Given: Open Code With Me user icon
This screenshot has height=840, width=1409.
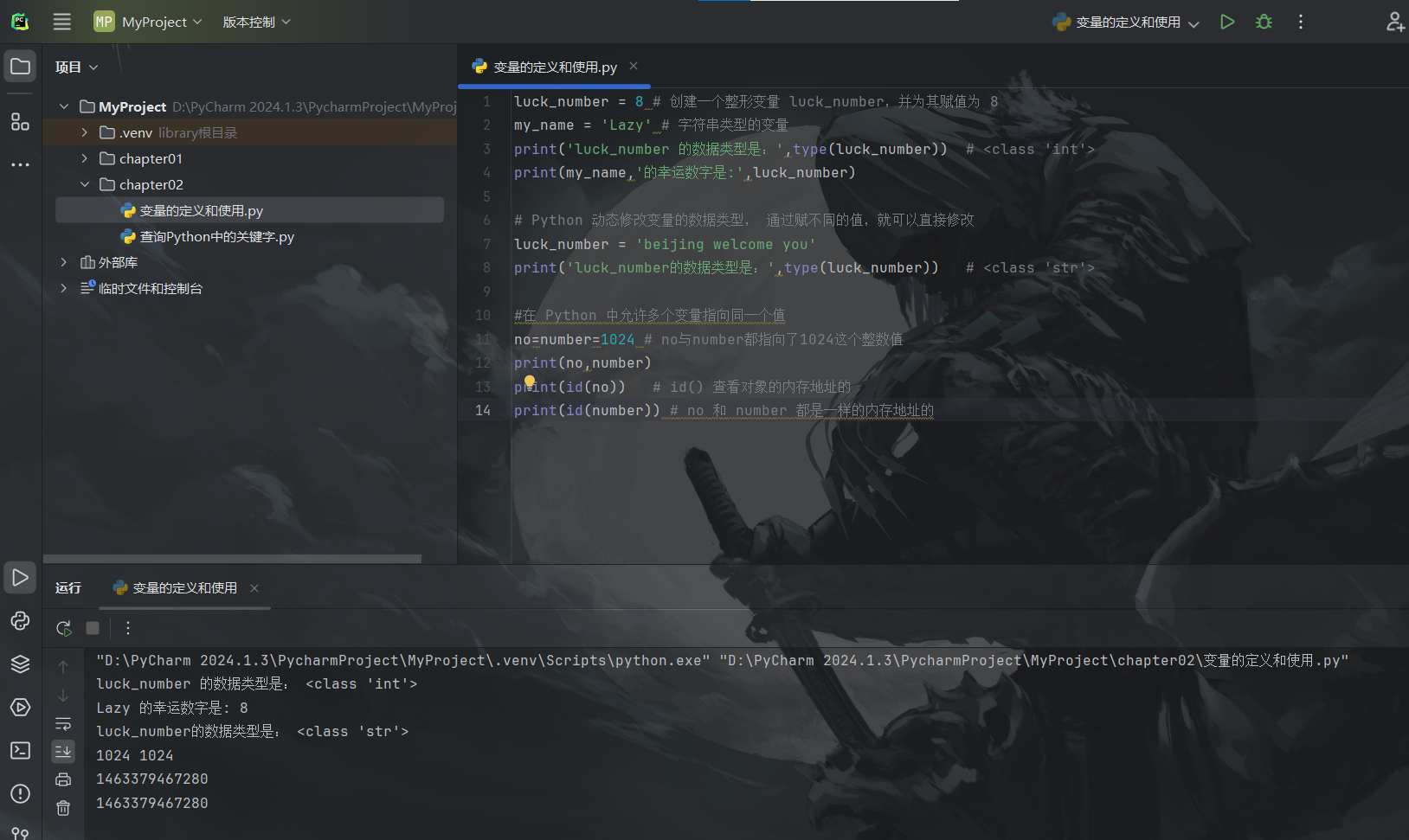Looking at the screenshot, I should click(x=1394, y=22).
